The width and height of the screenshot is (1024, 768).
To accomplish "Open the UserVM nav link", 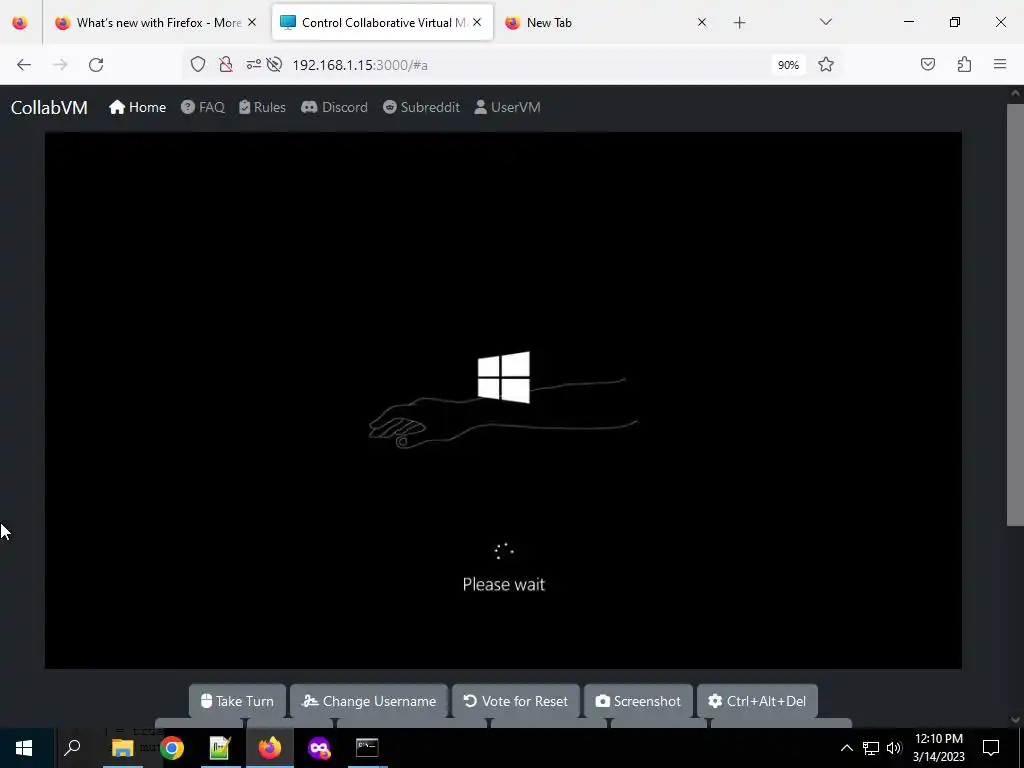I will (x=507, y=107).
